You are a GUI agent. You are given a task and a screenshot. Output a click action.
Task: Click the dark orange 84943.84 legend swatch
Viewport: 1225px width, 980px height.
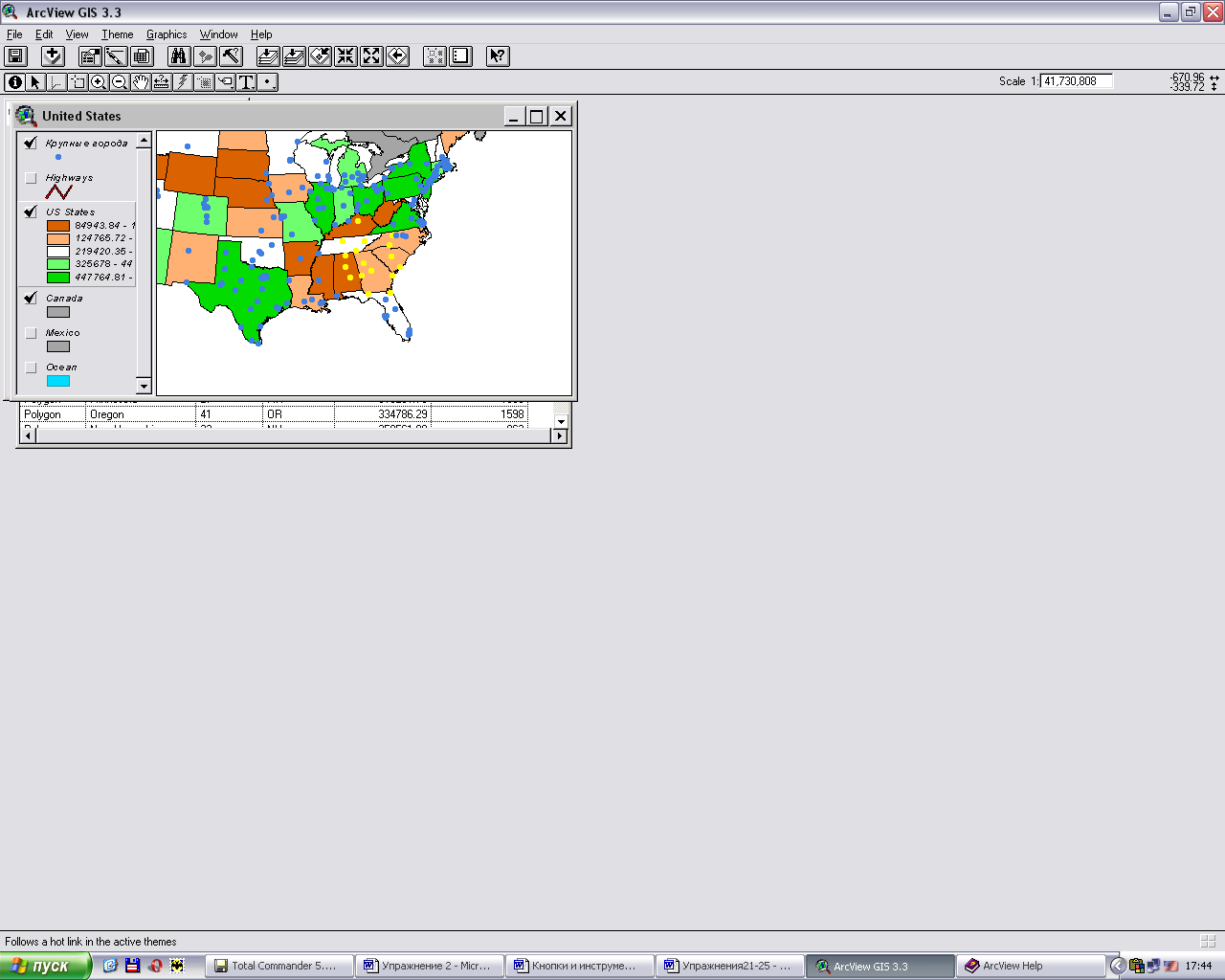[58, 226]
